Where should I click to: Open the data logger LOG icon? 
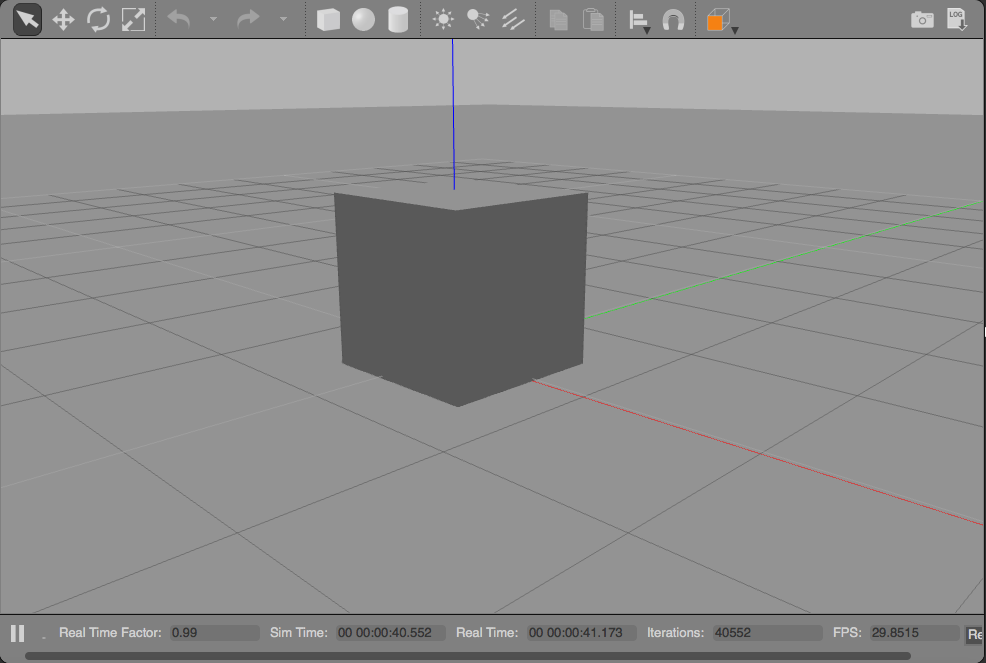coord(956,20)
